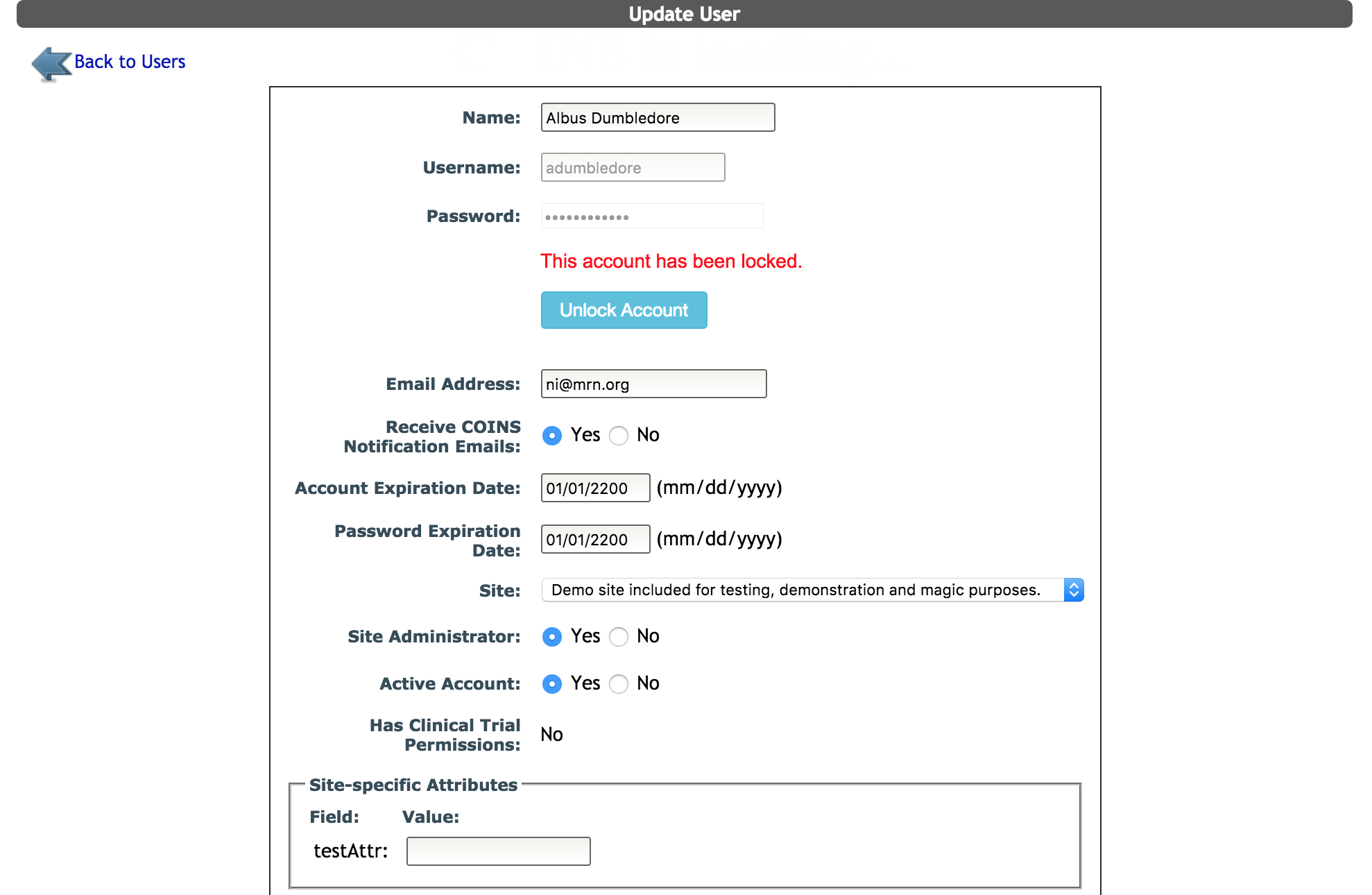Click into the Password field
Viewport: 1372px width, 895px height.
pyautogui.click(x=652, y=216)
